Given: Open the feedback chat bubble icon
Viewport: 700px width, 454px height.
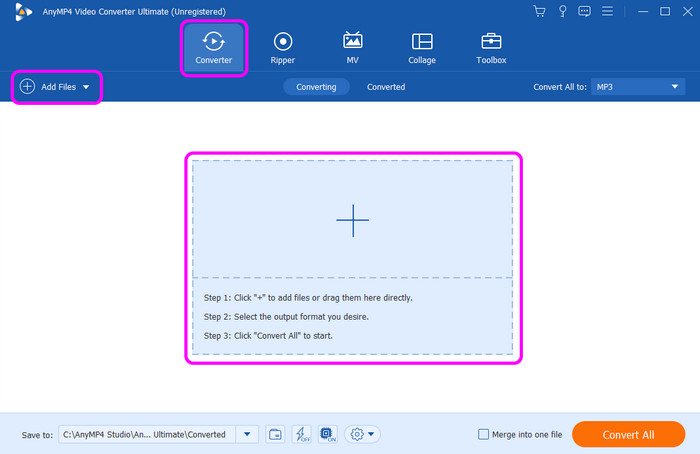Looking at the screenshot, I should 584,11.
